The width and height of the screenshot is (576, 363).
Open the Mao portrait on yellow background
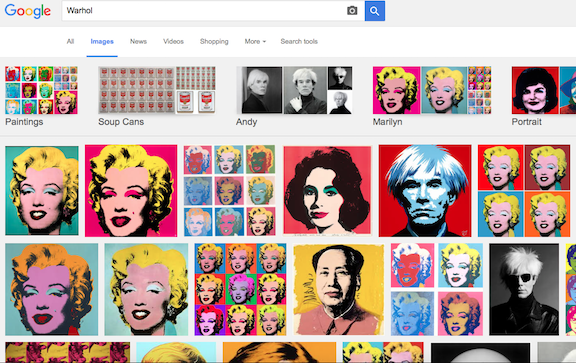339,289
